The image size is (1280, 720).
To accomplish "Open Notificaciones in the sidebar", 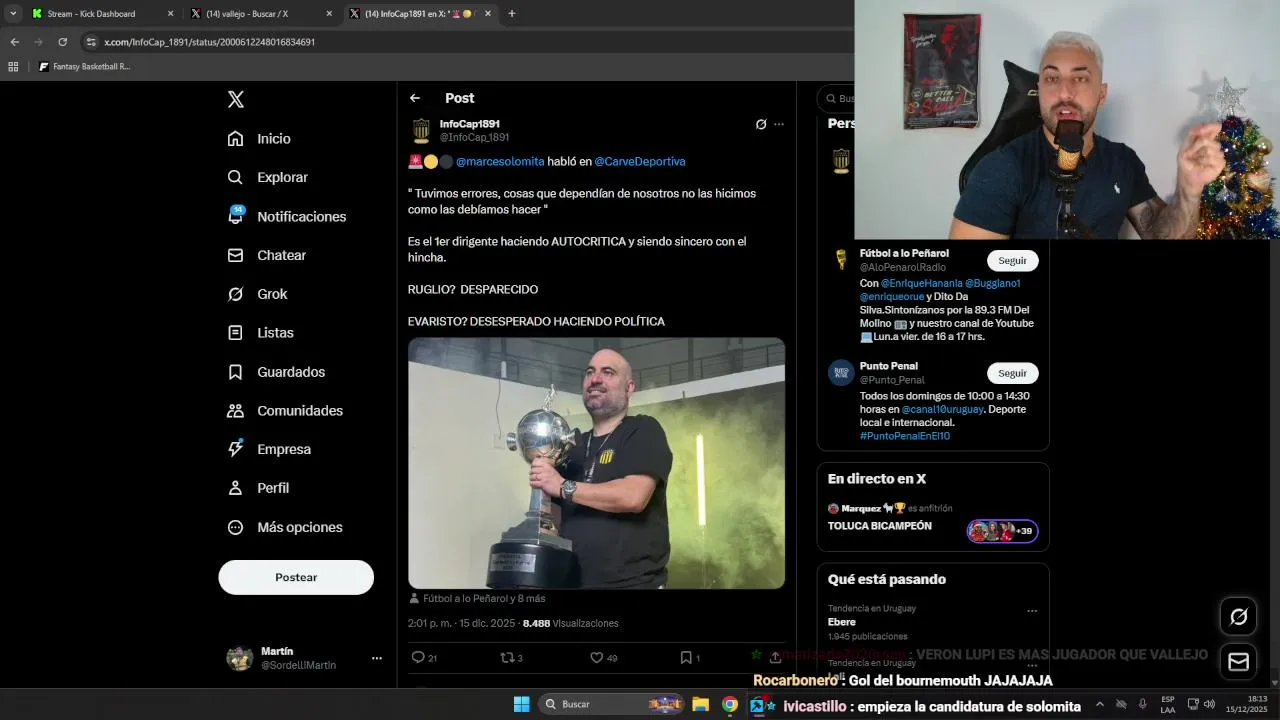I will 287,216.
